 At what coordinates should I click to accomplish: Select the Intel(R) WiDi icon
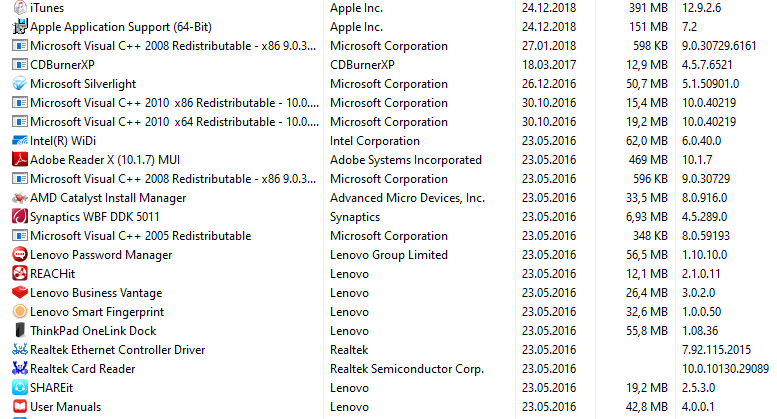[19, 141]
